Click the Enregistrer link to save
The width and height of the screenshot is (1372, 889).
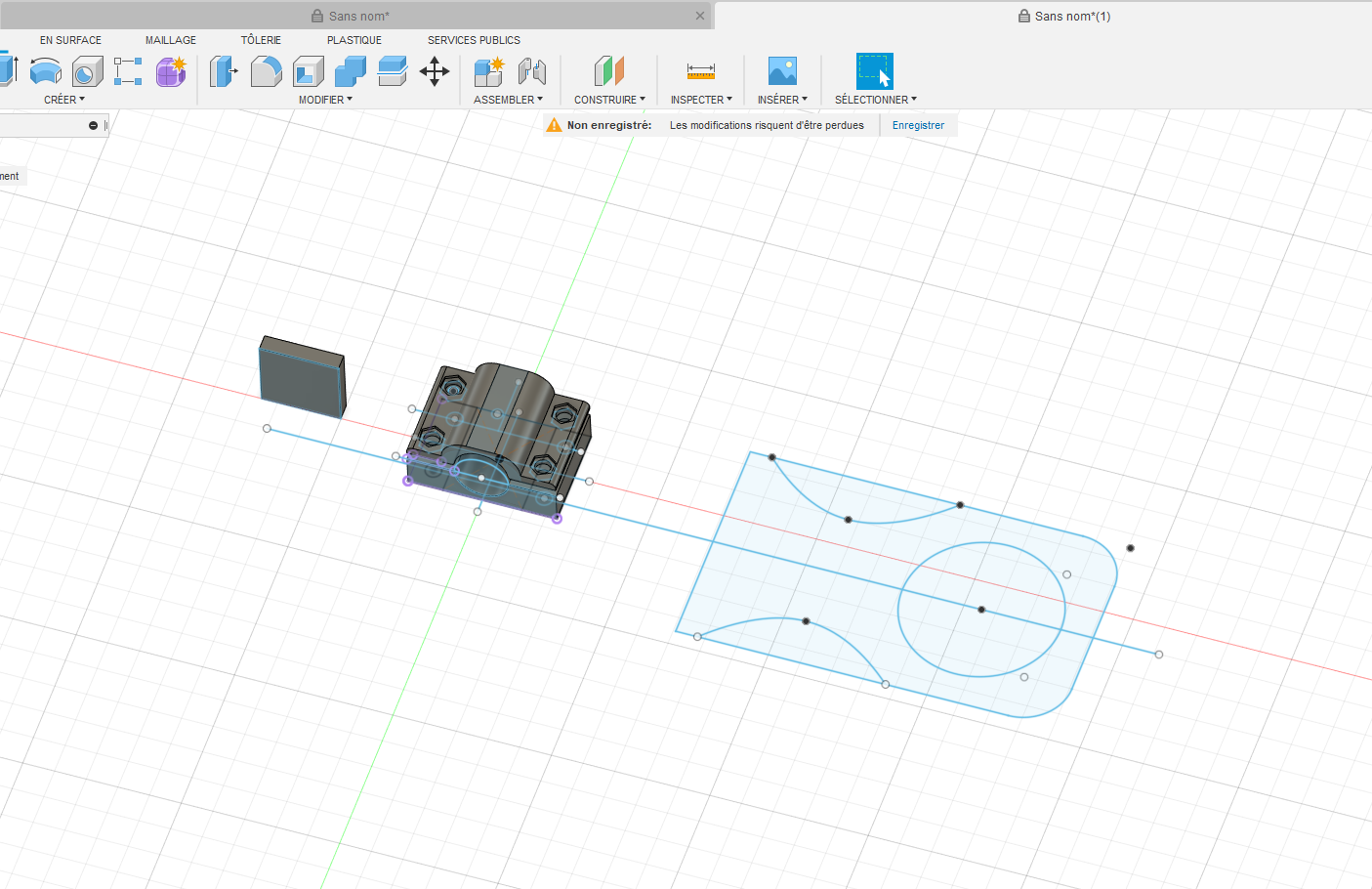(918, 125)
